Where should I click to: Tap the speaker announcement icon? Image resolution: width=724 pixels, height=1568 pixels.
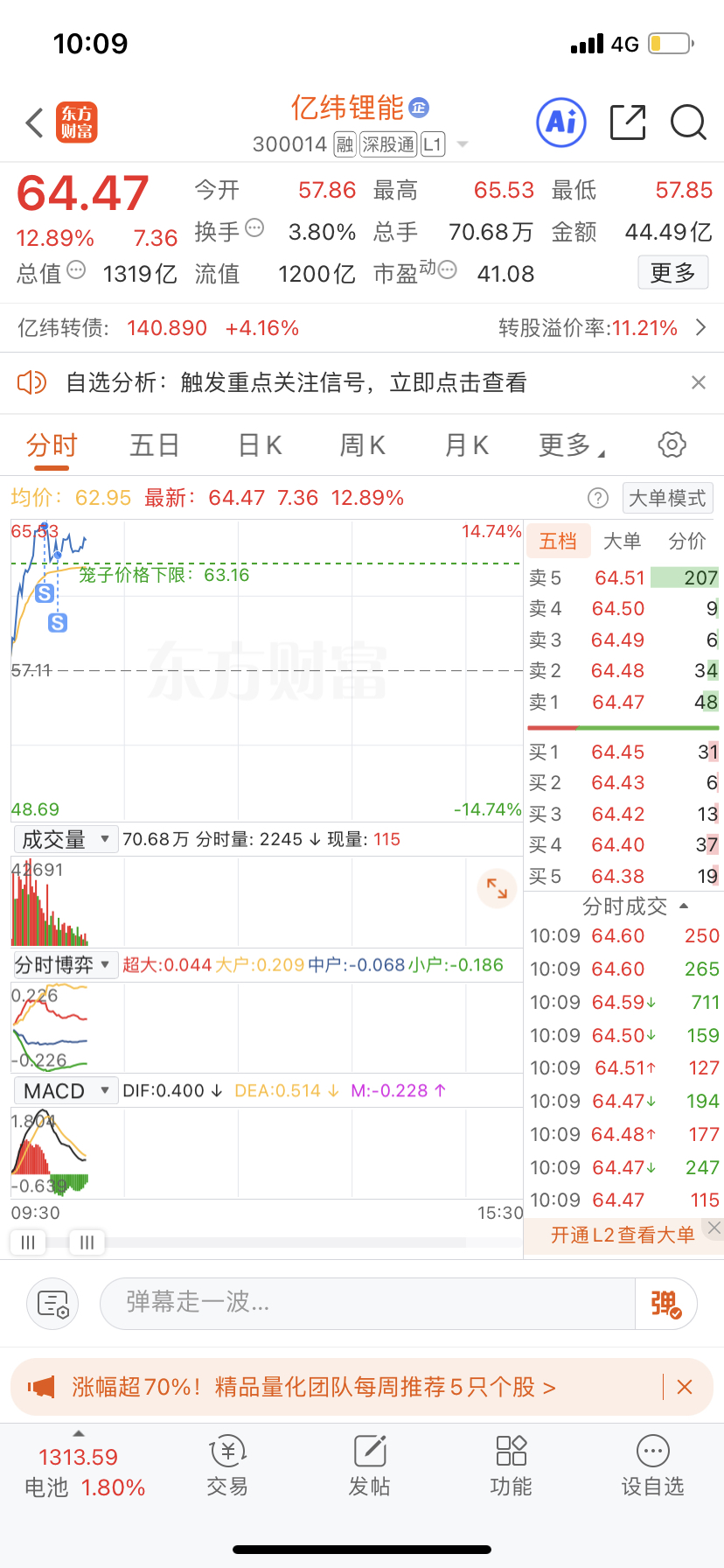click(x=31, y=382)
